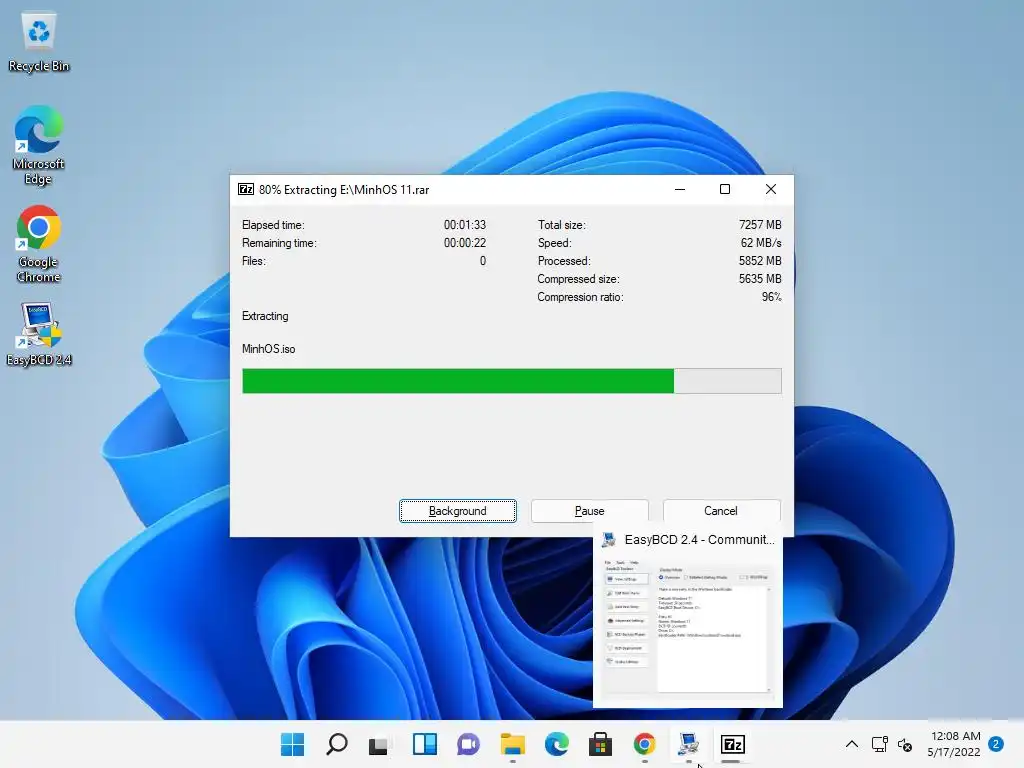Open Microsoft Store from taskbar
Image resolution: width=1024 pixels, height=768 pixels.
600,744
